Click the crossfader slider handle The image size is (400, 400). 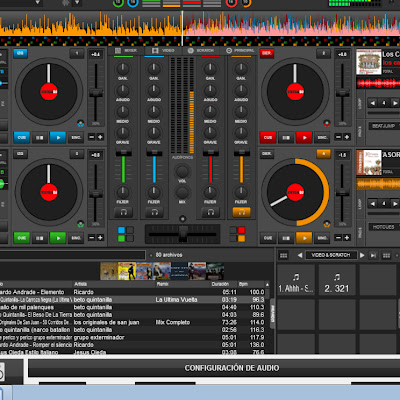tap(183, 234)
